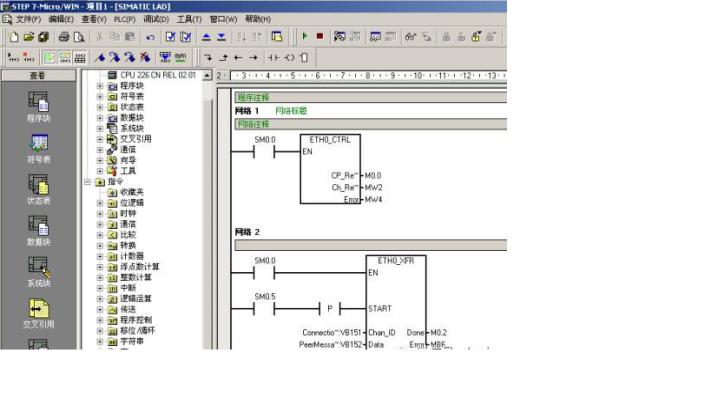Undo the last edit with the toolbar arrow
The image size is (711, 405).
(x=150, y=37)
